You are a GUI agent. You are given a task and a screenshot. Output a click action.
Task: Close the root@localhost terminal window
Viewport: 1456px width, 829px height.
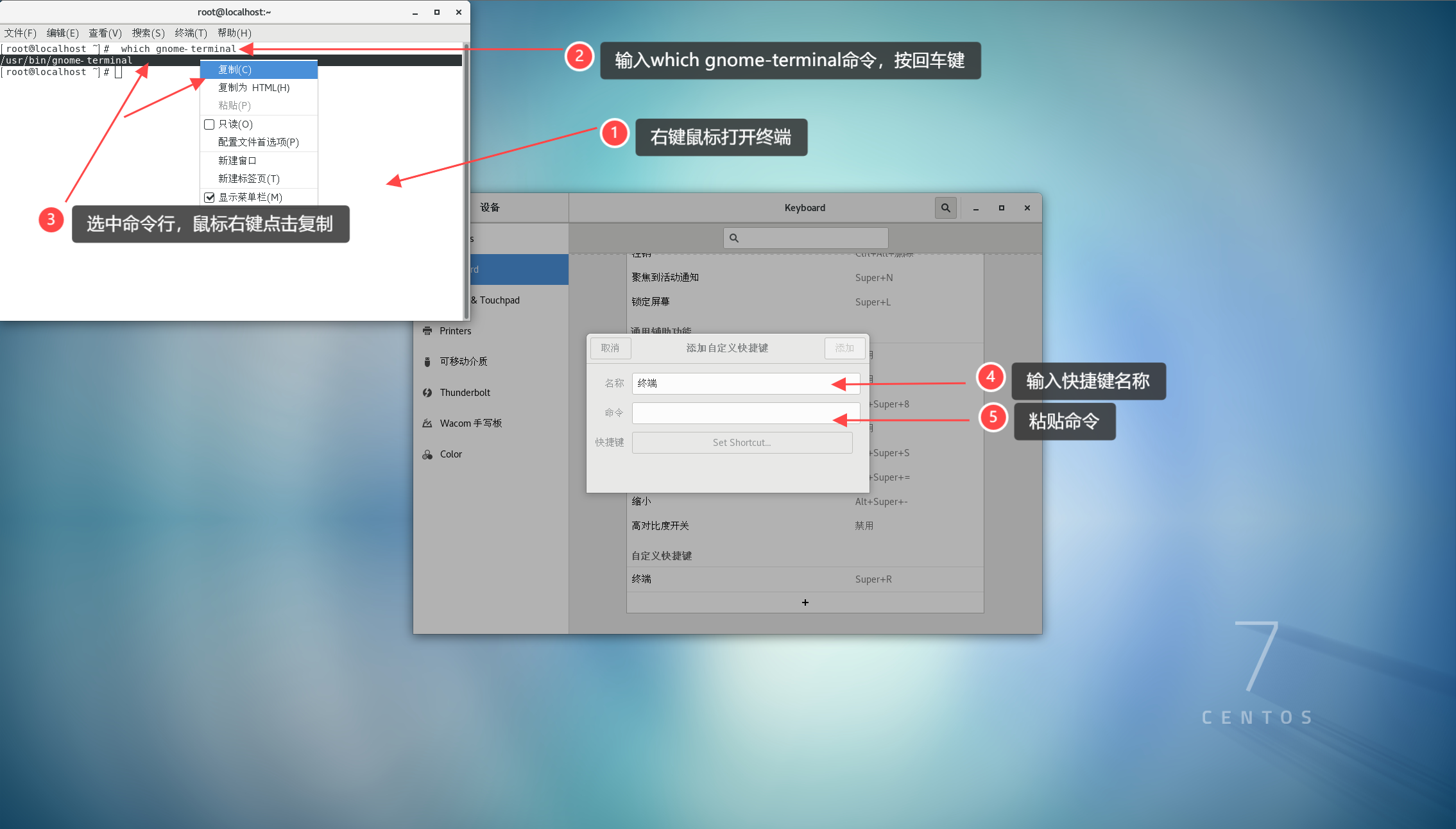click(x=459, y=12)
